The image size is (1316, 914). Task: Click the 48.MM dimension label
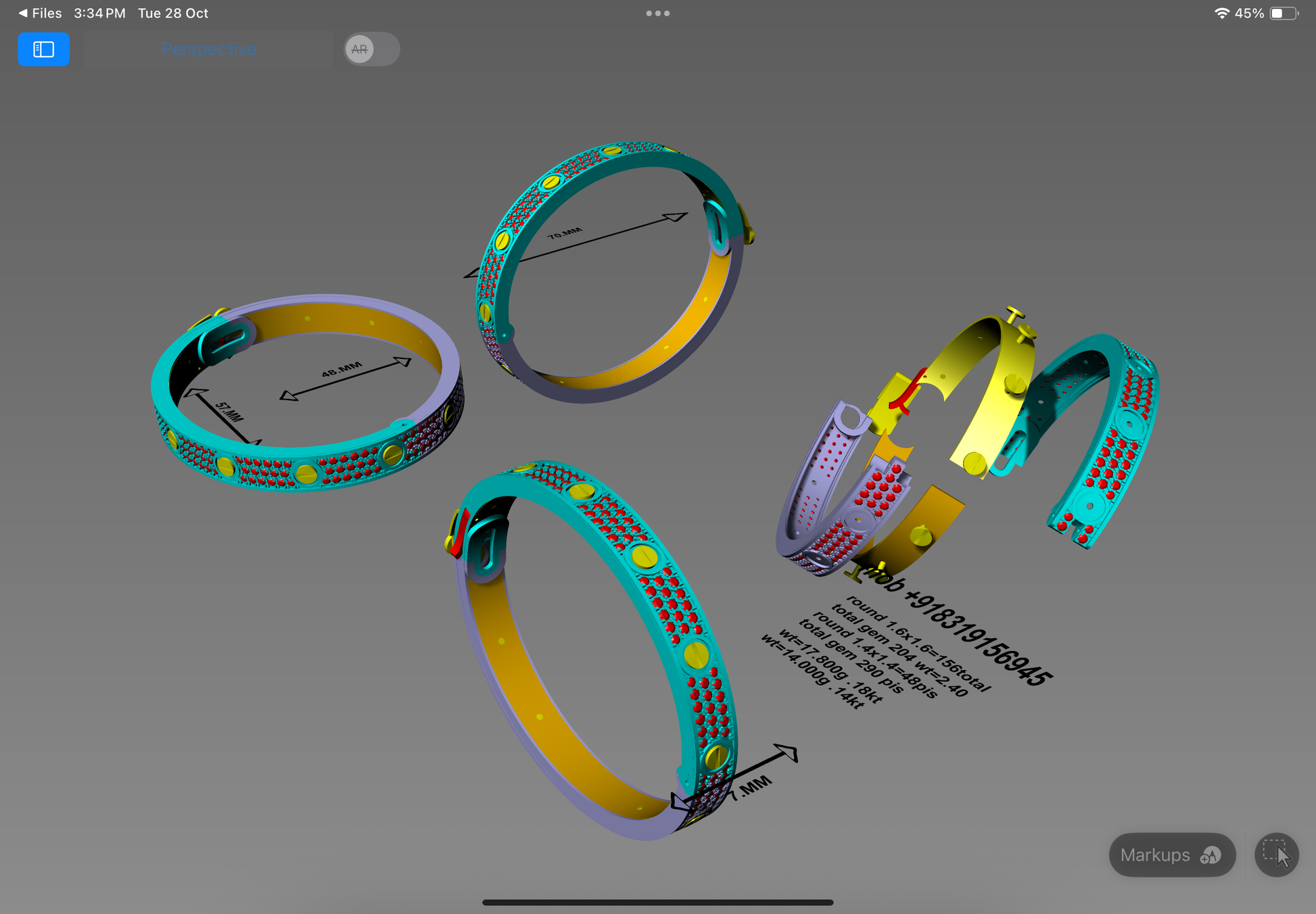coord(342,369)
